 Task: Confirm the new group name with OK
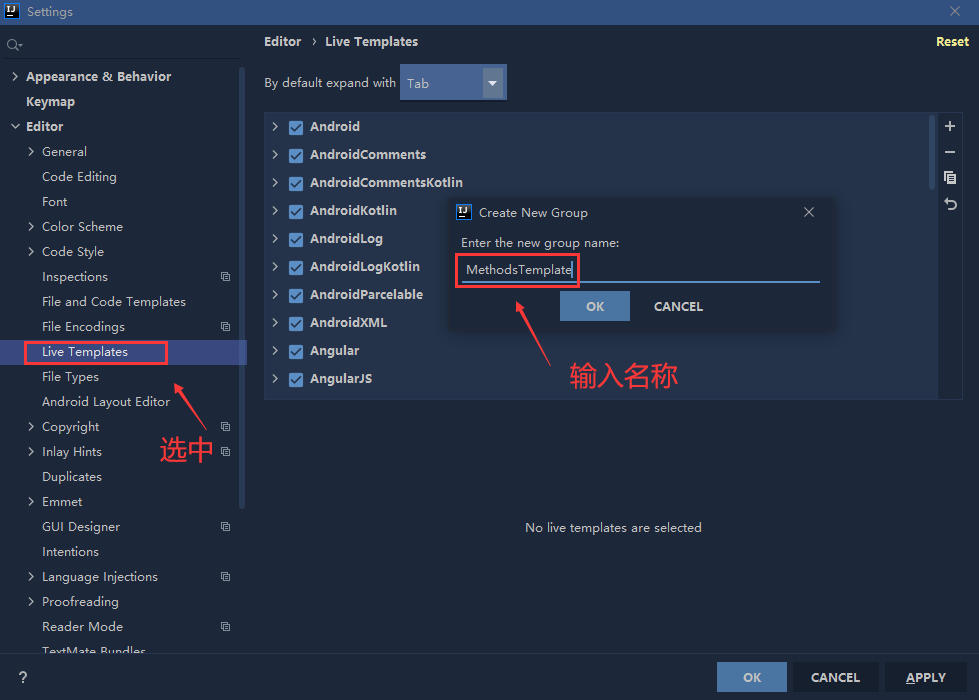(x=594, y=306)
